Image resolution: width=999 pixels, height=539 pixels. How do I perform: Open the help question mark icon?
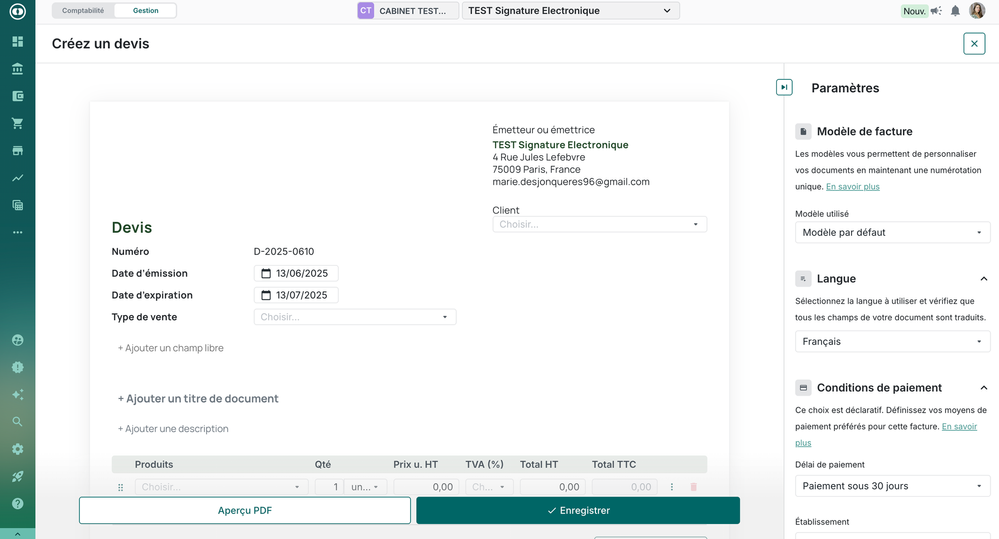17,504
